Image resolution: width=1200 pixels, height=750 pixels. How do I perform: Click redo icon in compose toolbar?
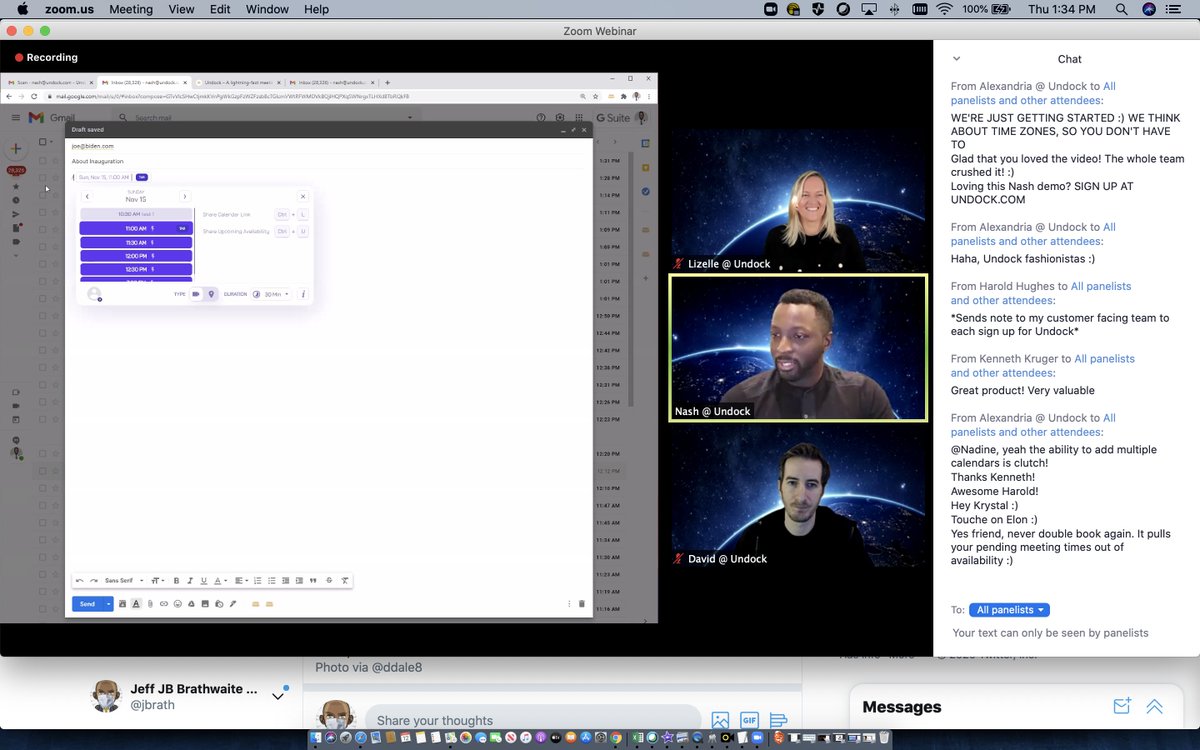click(x=94, y=581)
